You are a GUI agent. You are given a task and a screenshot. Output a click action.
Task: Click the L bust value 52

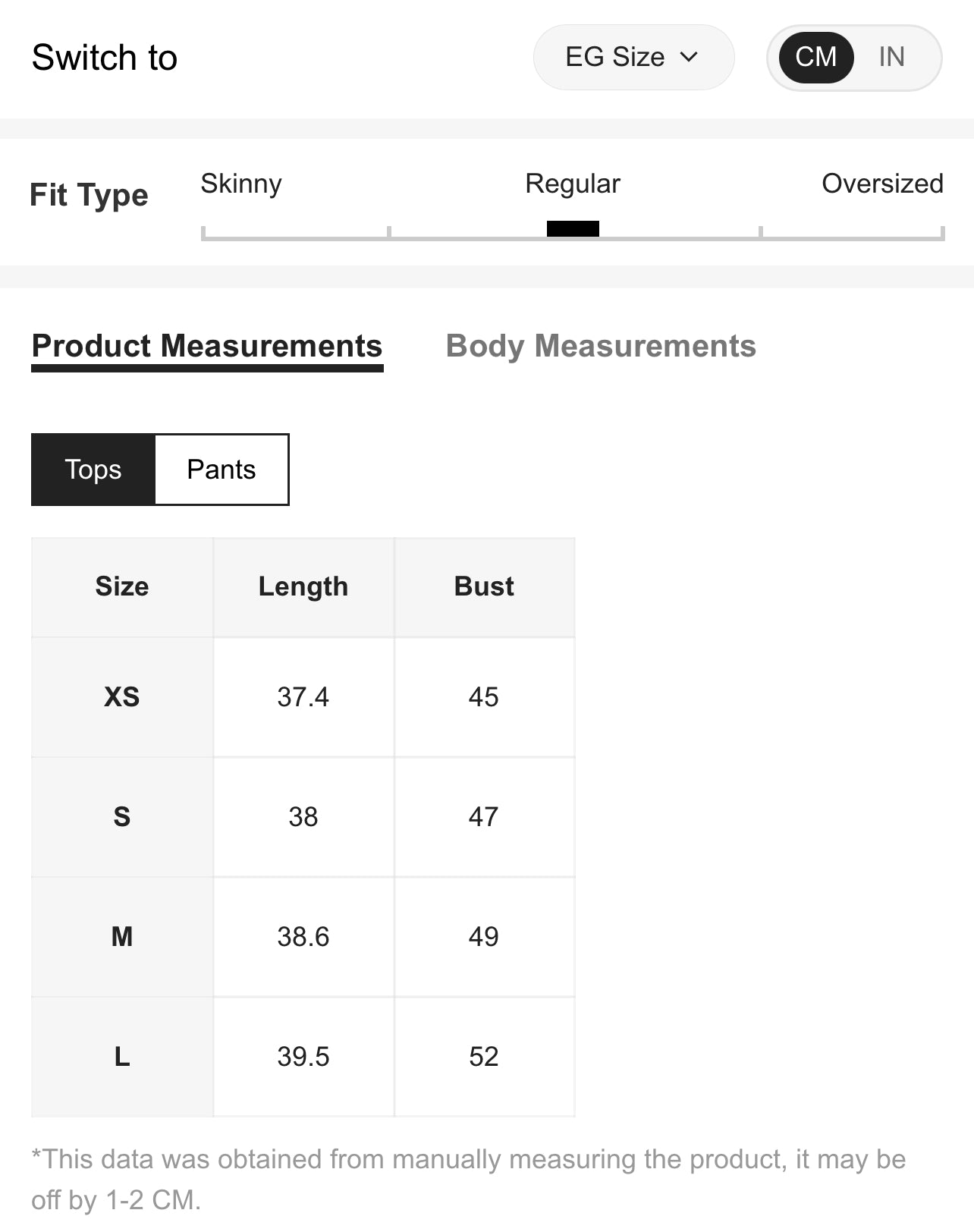(x=484, y=1057)
